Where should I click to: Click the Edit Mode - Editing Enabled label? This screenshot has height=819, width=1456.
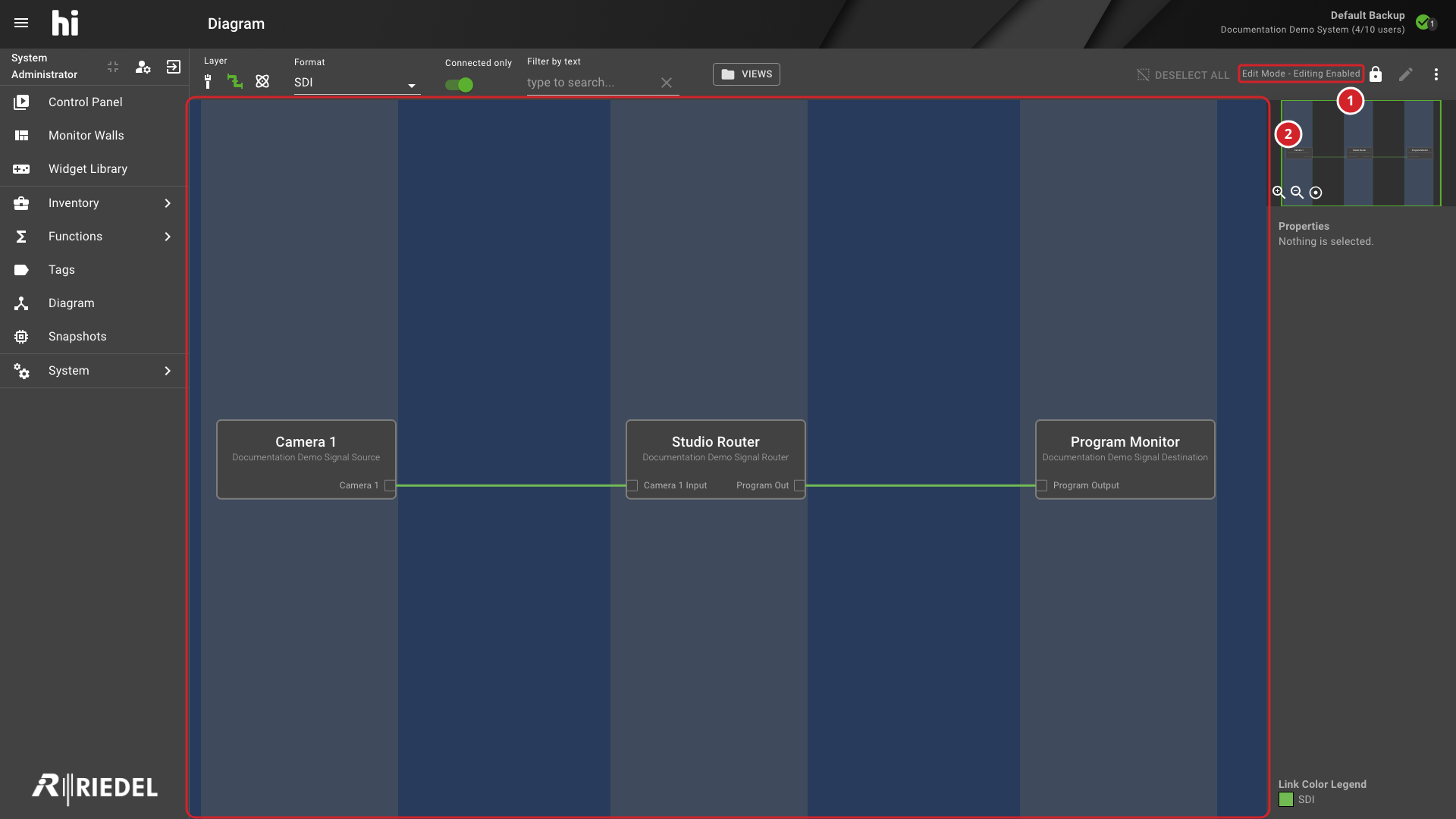coord(1301,74)
